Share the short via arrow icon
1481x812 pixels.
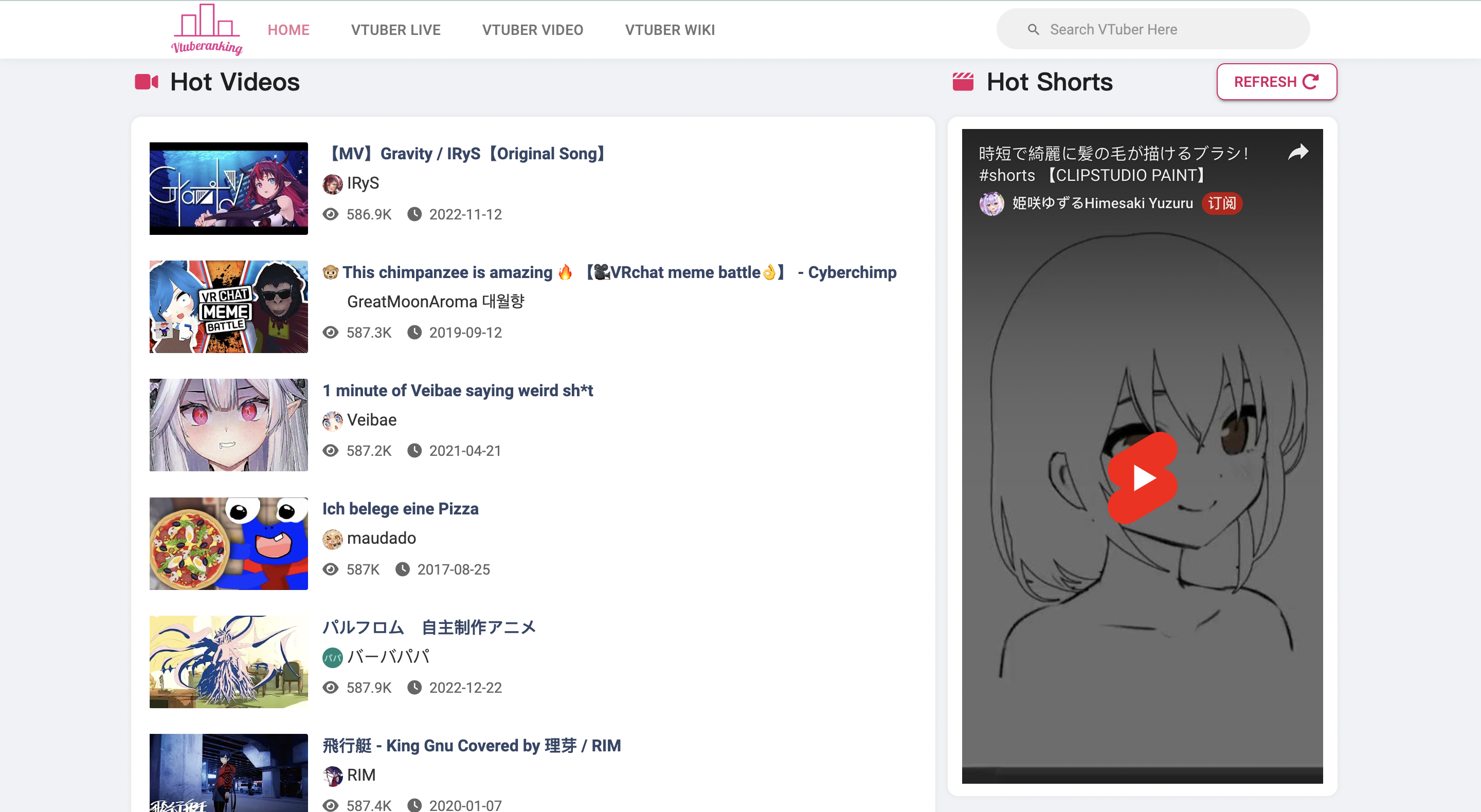[1297, 152]
